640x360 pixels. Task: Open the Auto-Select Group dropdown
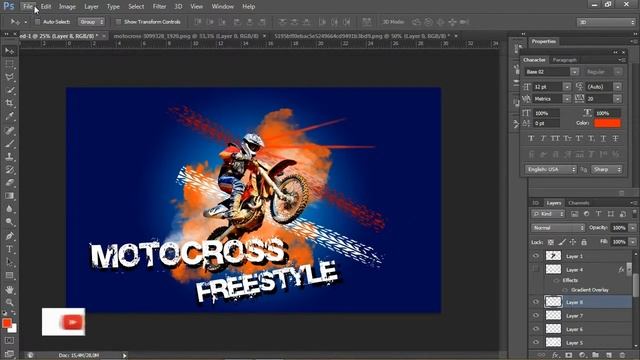coord(91,22)
